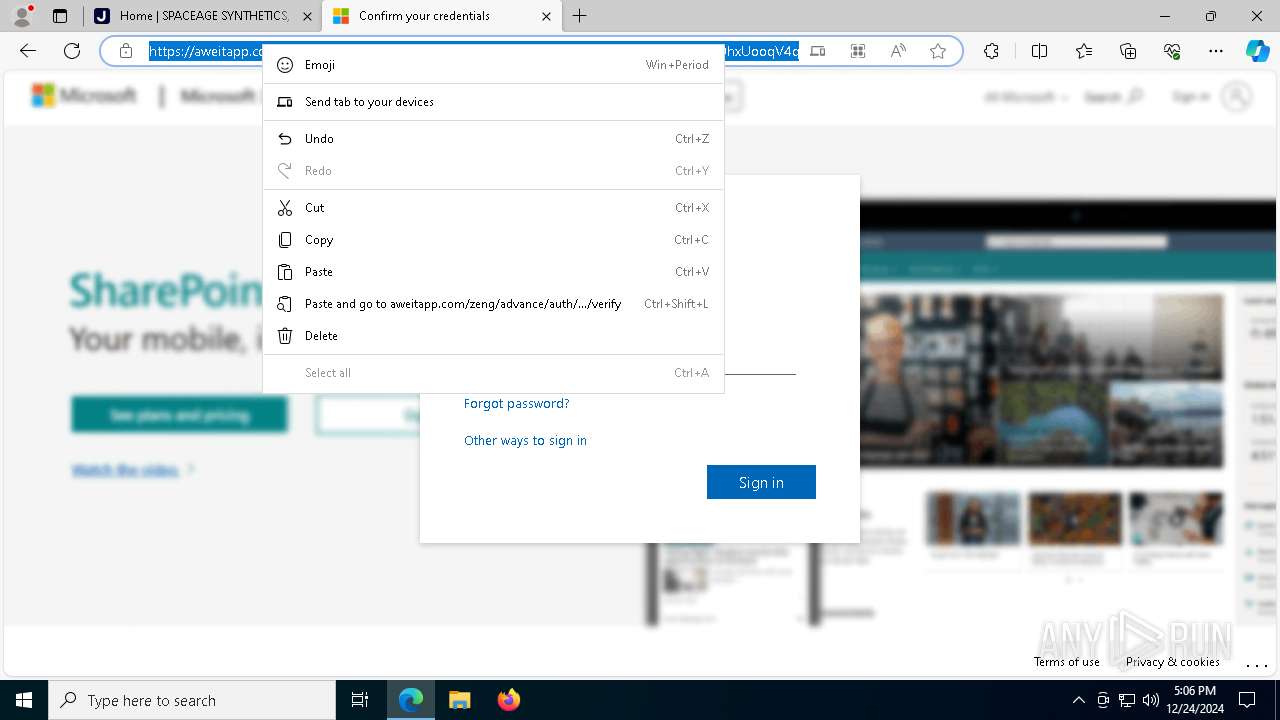Image resolution: width=1280 pixels, height=720 pixels.
Task: Close the SPACEAGE SYNTHETICS tab
Action: (307, 16)
